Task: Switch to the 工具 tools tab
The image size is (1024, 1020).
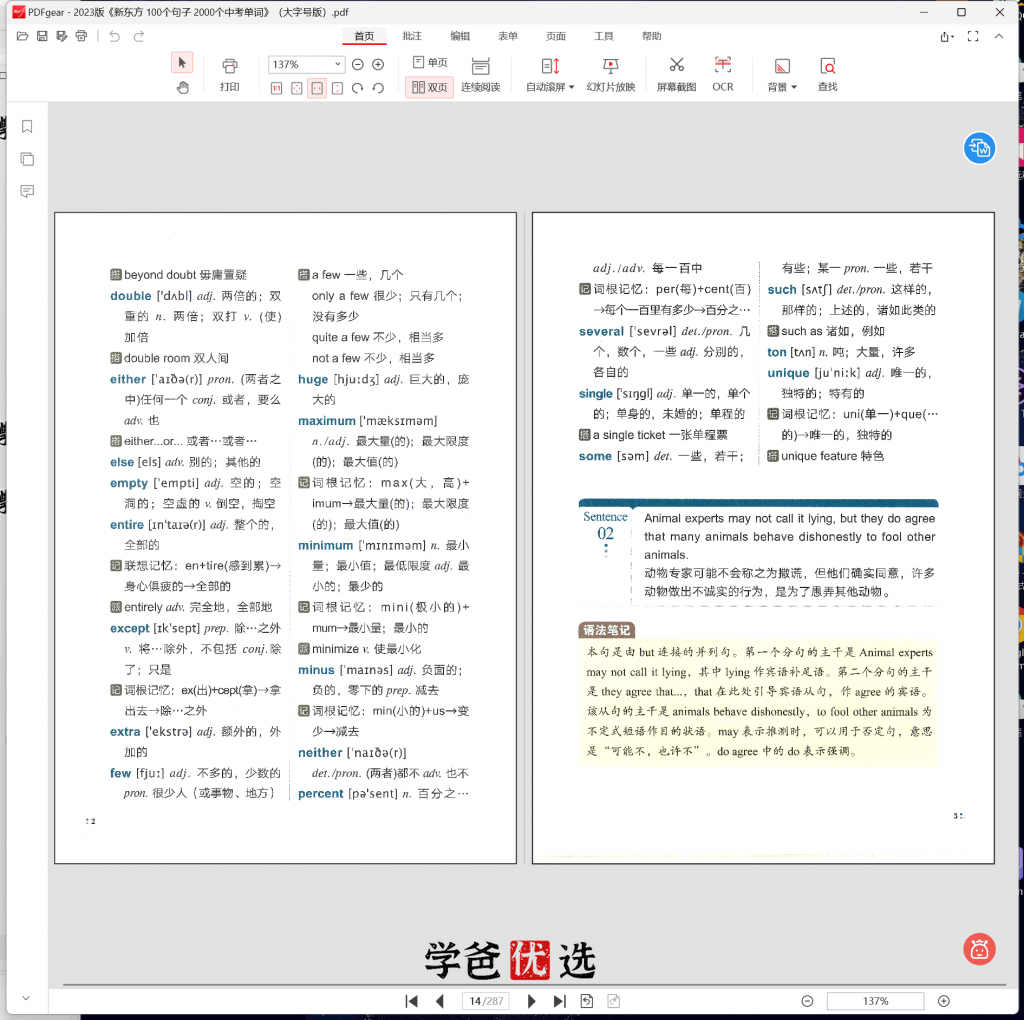Action: 603,36
